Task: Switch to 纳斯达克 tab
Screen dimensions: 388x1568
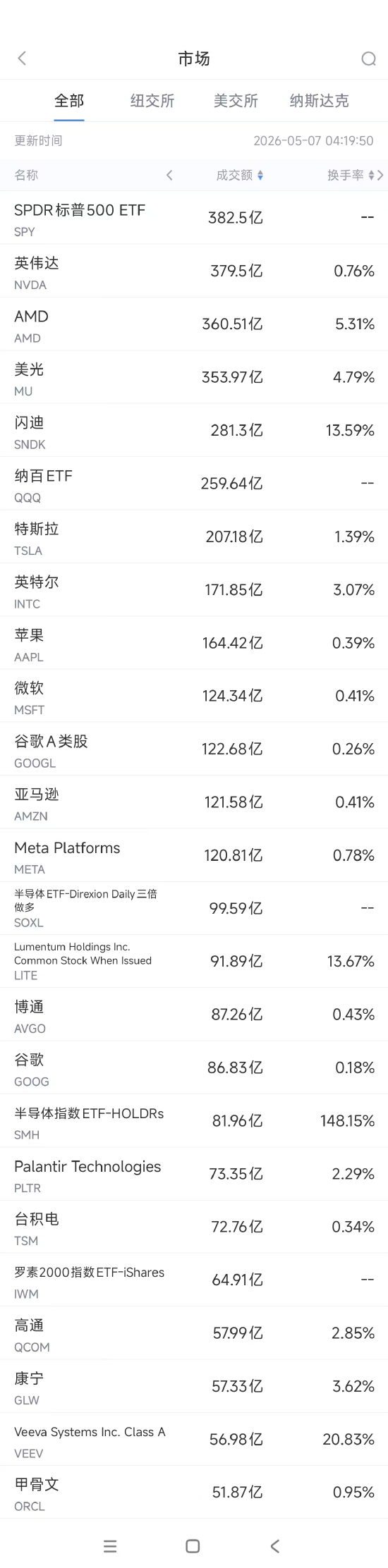Action: click(319, 101)
